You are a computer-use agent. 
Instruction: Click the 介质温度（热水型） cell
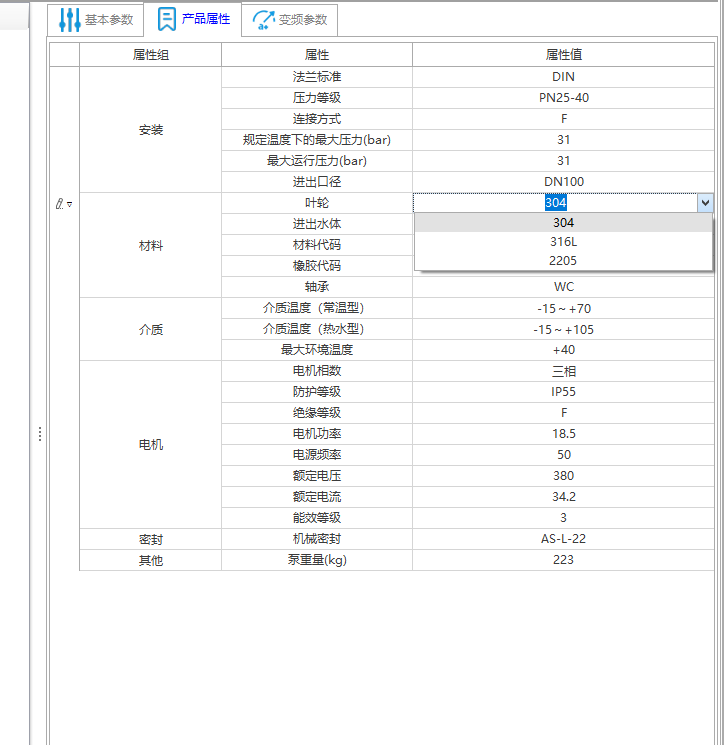pyautogui.click(x=317, y=329)
